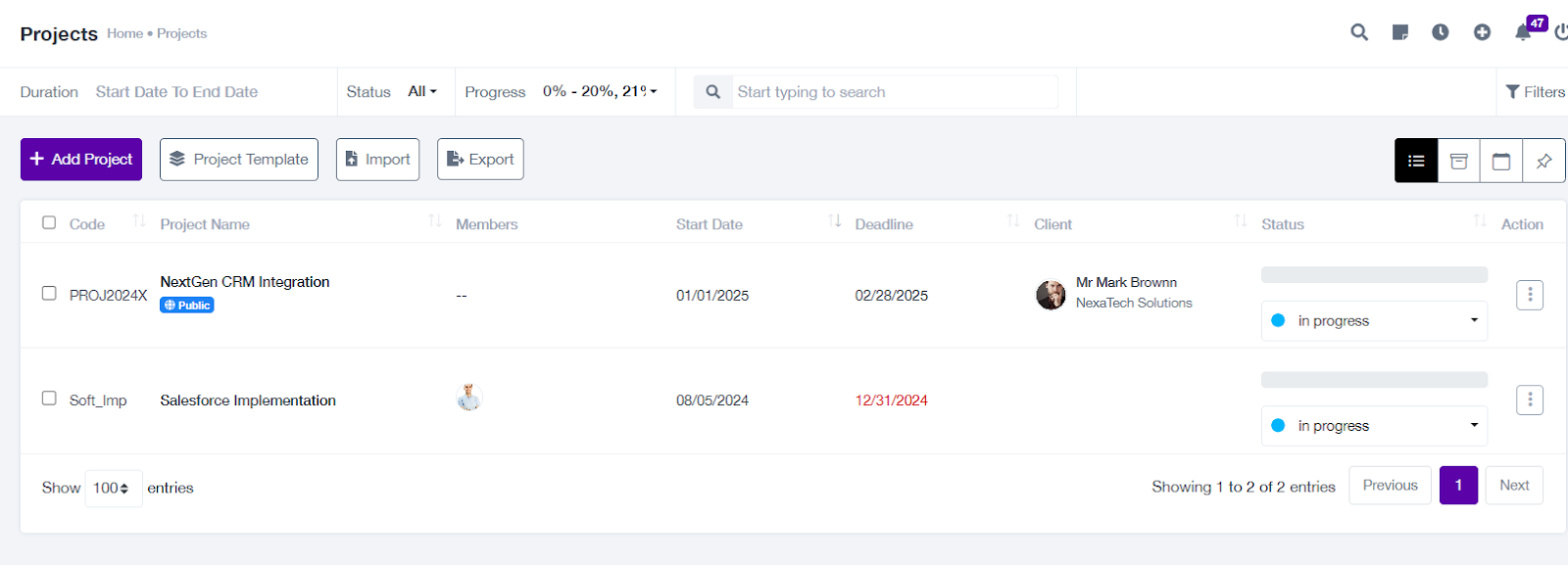Click the Public badge

click(187, 306)
